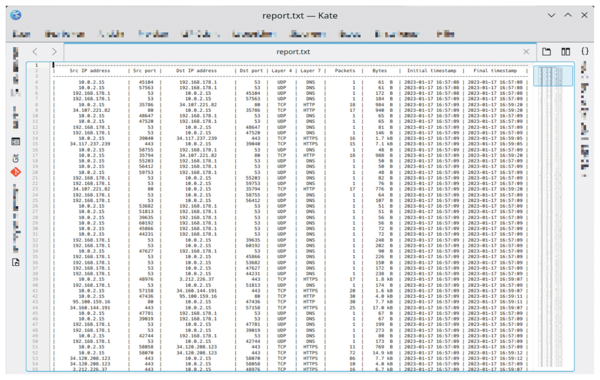Close the report.txt tab with its X
The image size is (600, 380).
click(526, 52)
